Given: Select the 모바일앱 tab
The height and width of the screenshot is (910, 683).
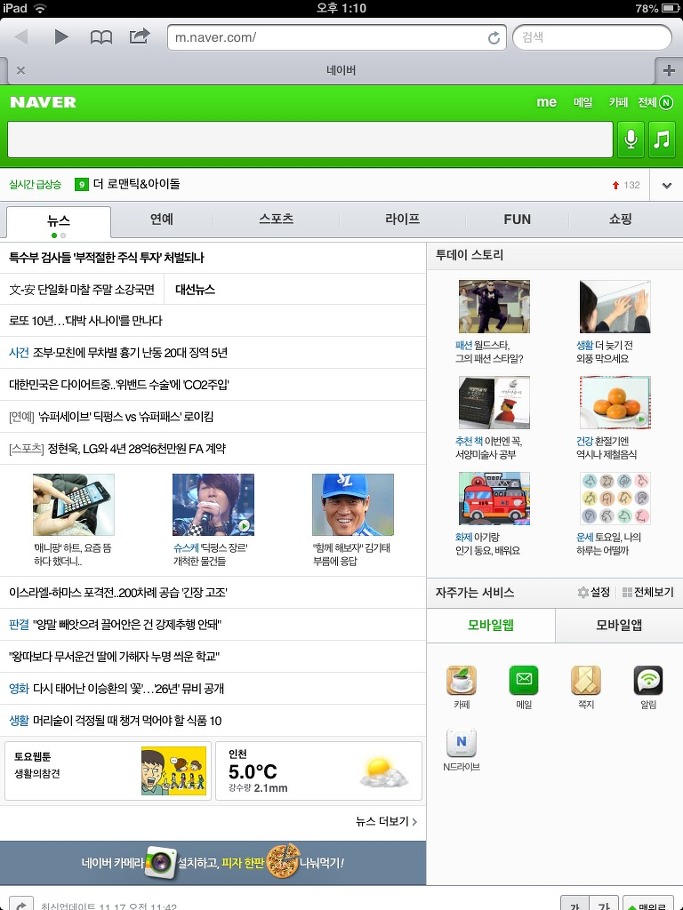Looking at the screenshot, I should (x=619, y=625).
